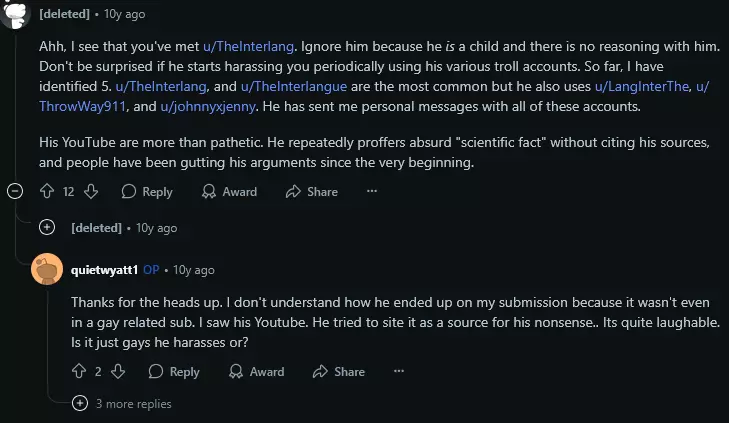Screen dimensions: 729x423
Task: Downvote the first deleted user's comment
Action: point(91,191)
